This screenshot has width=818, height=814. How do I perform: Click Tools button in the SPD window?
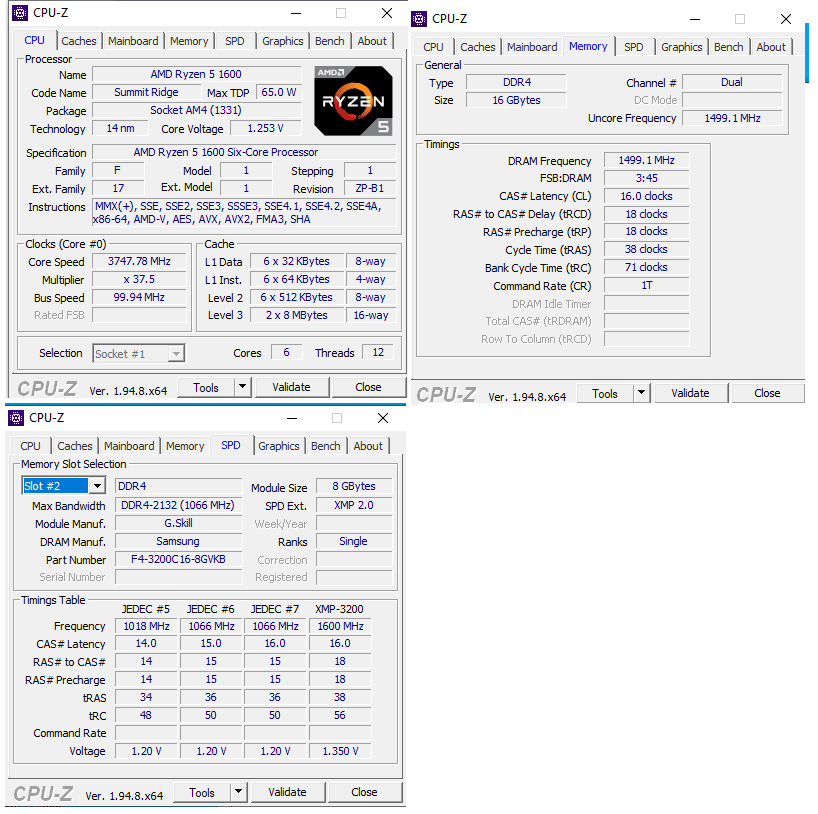(x=202, y=793)
